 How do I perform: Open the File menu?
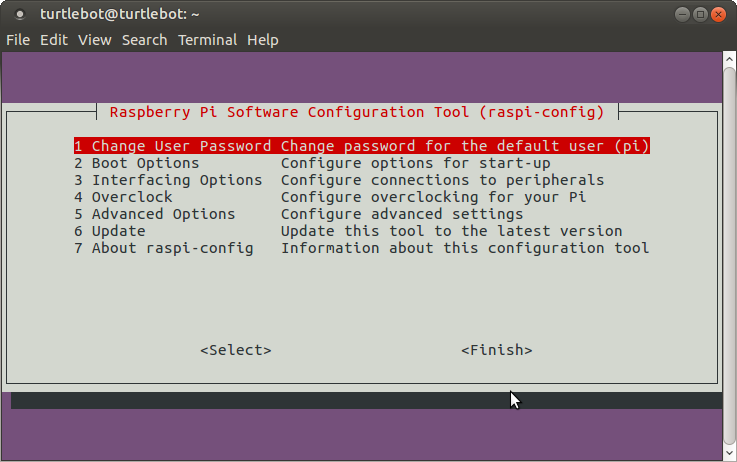tap(18, 40)
